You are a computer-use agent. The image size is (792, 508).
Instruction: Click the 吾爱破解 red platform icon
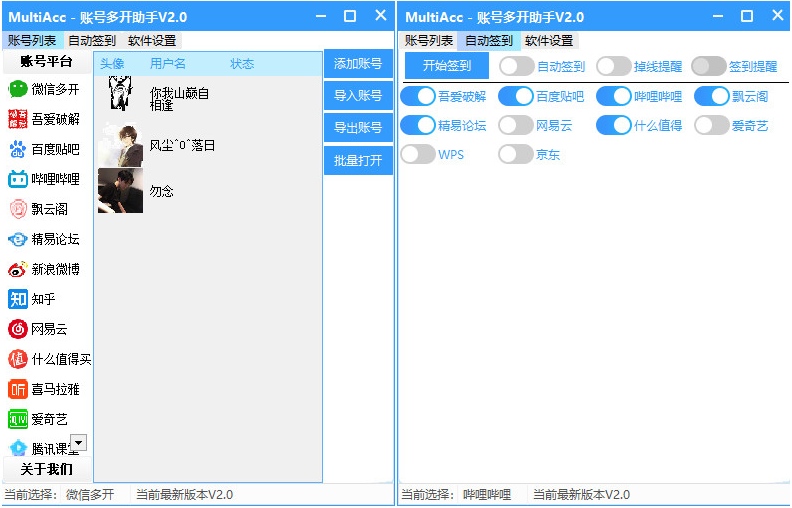pos(18,119)
